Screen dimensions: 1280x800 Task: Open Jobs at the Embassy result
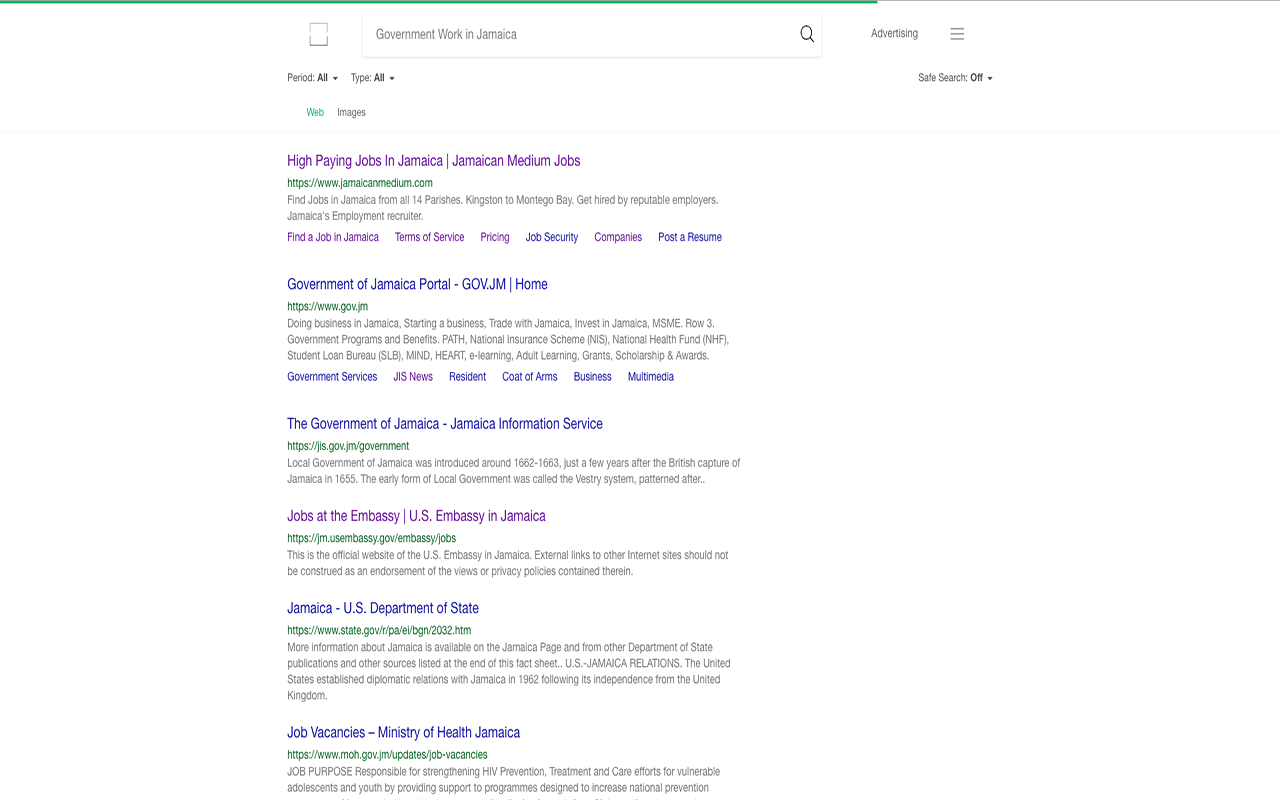[x=416, y=517]
